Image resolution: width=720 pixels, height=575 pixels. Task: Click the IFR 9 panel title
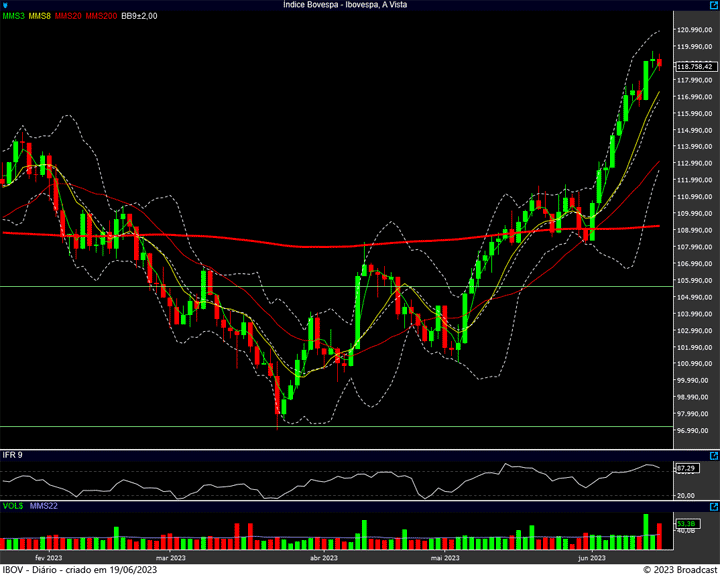(x=12, y=455)
